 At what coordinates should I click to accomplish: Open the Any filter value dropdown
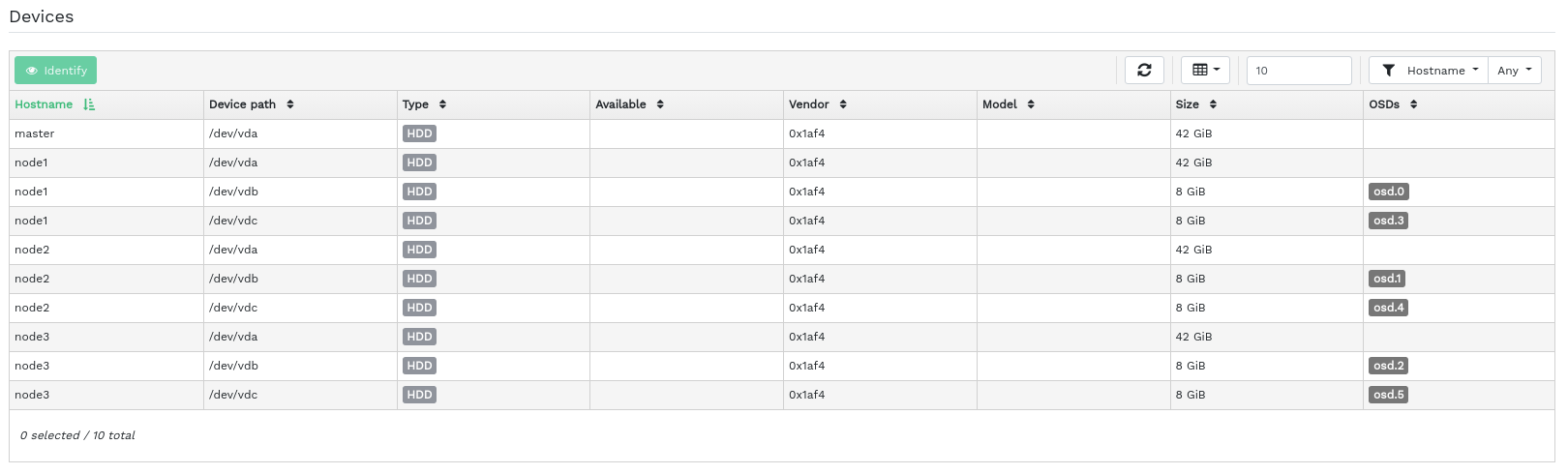[1514, 71]
